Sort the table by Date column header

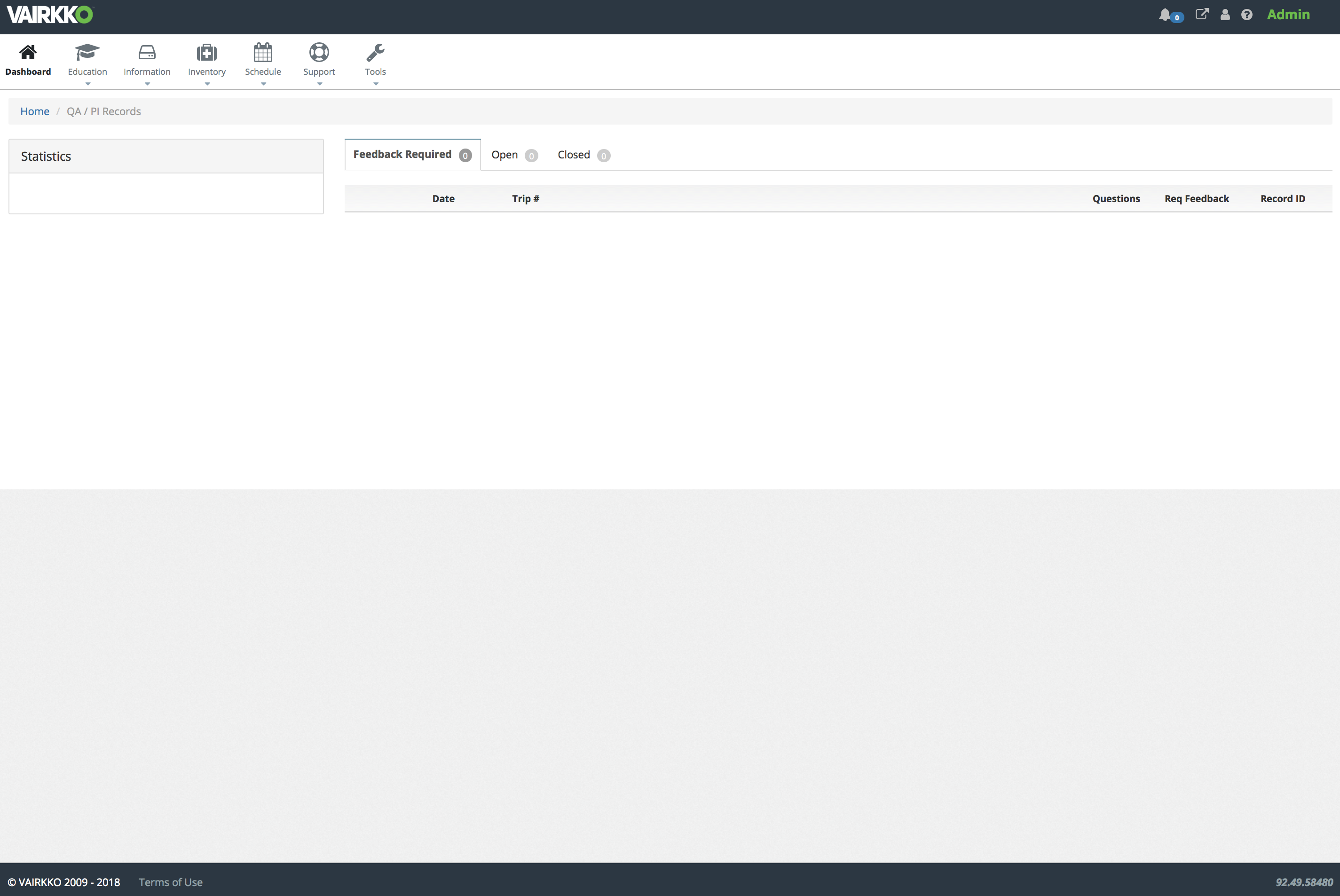coord(443,198)
